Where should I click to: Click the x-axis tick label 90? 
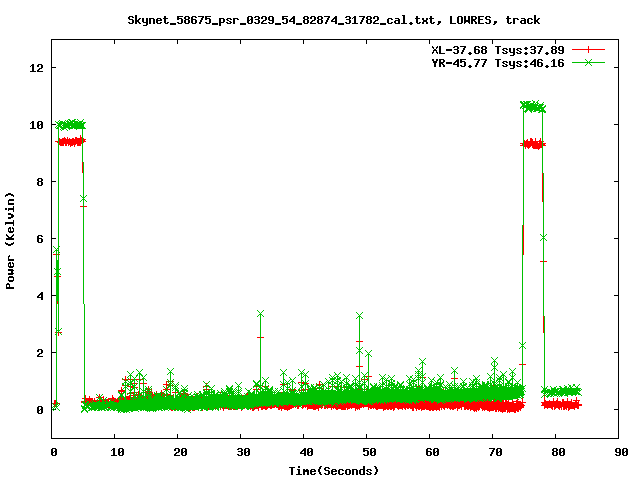621,452
